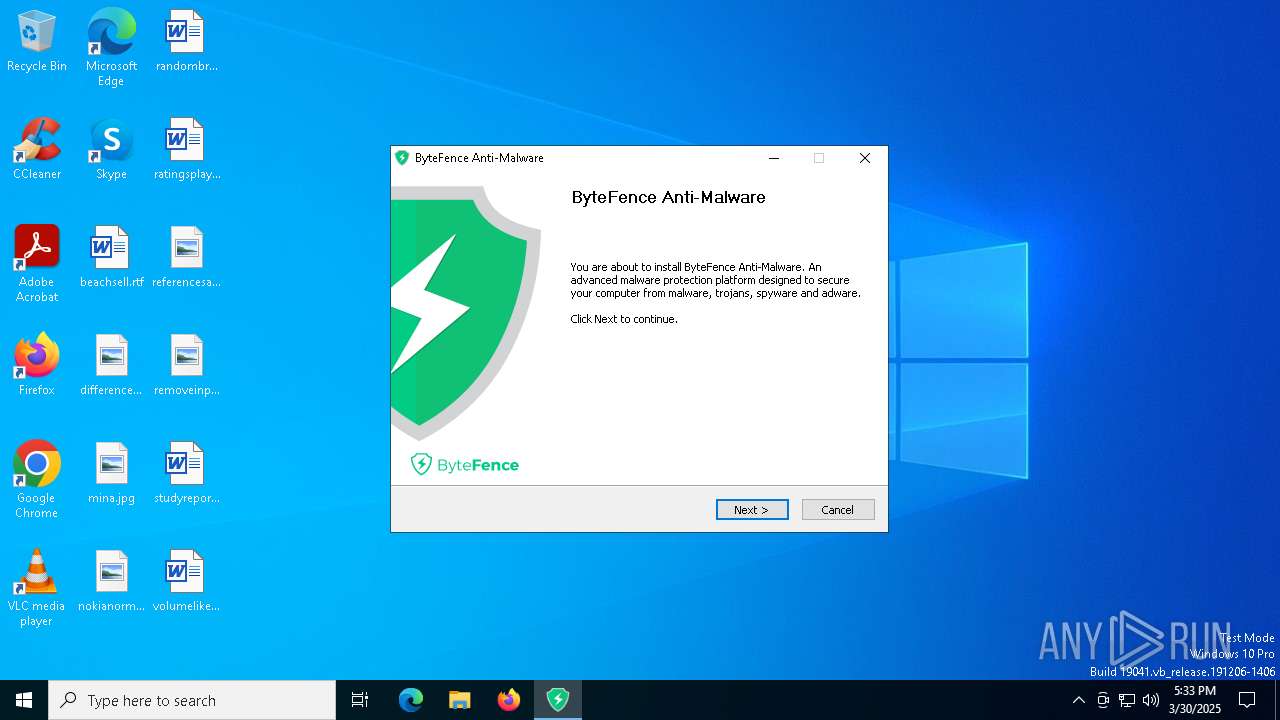The image size is (1280, 720).
Task: Click the ByteFence taskbar button
Action: coord(558,700)
